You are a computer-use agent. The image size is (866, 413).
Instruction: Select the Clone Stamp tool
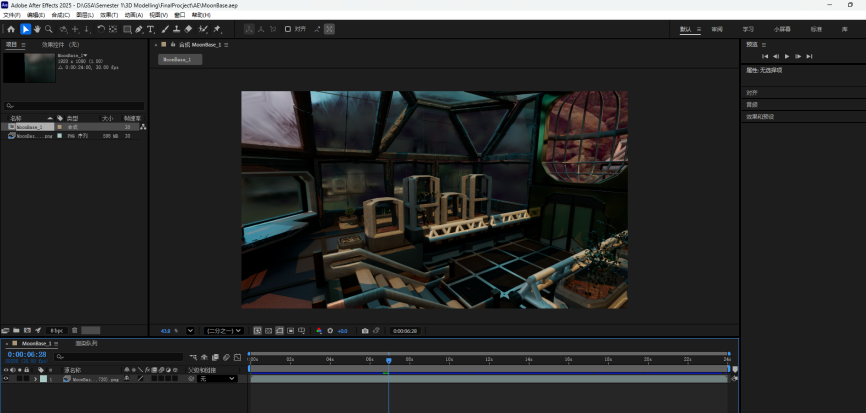[176, 29]
